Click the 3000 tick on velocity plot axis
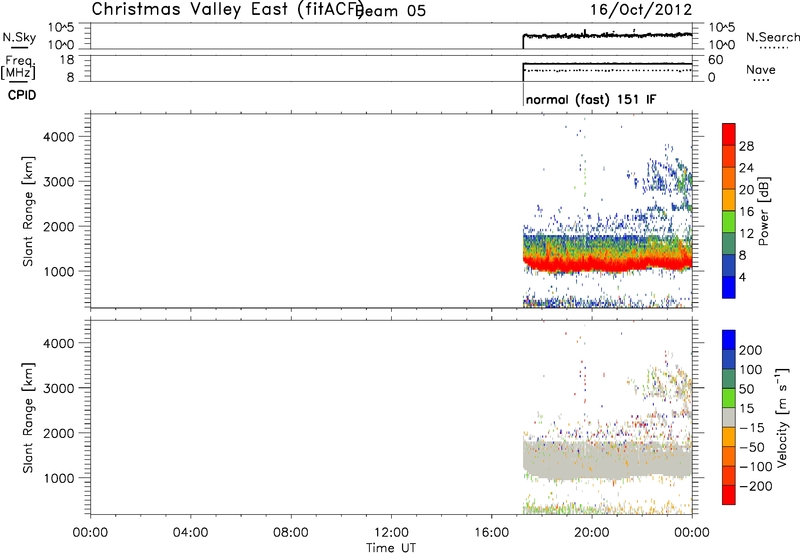 (x=59, y=388)
